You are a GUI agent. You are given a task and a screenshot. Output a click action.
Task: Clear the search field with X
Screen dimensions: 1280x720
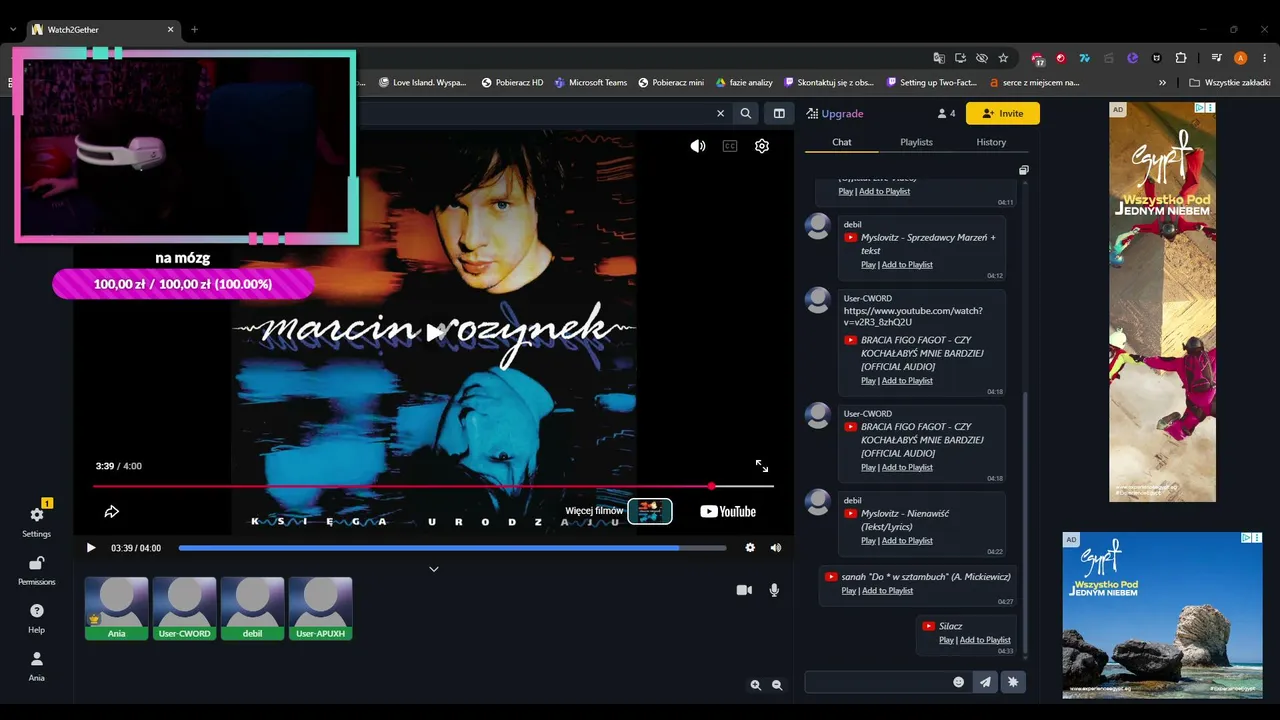pos(720,113)
